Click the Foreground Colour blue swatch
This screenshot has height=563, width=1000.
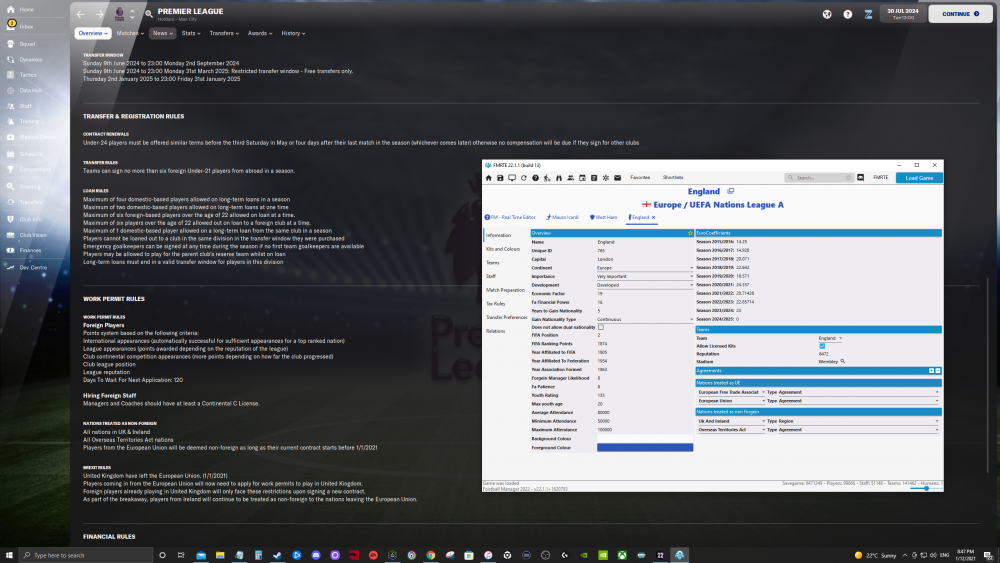645,448
